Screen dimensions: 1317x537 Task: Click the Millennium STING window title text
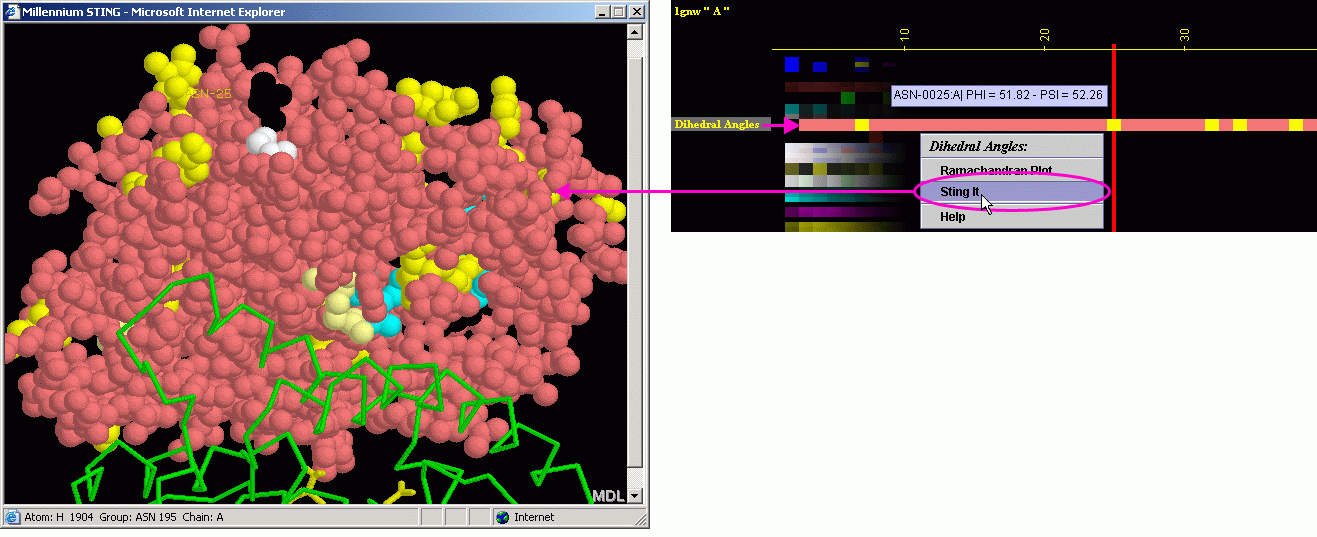(153, 12)
